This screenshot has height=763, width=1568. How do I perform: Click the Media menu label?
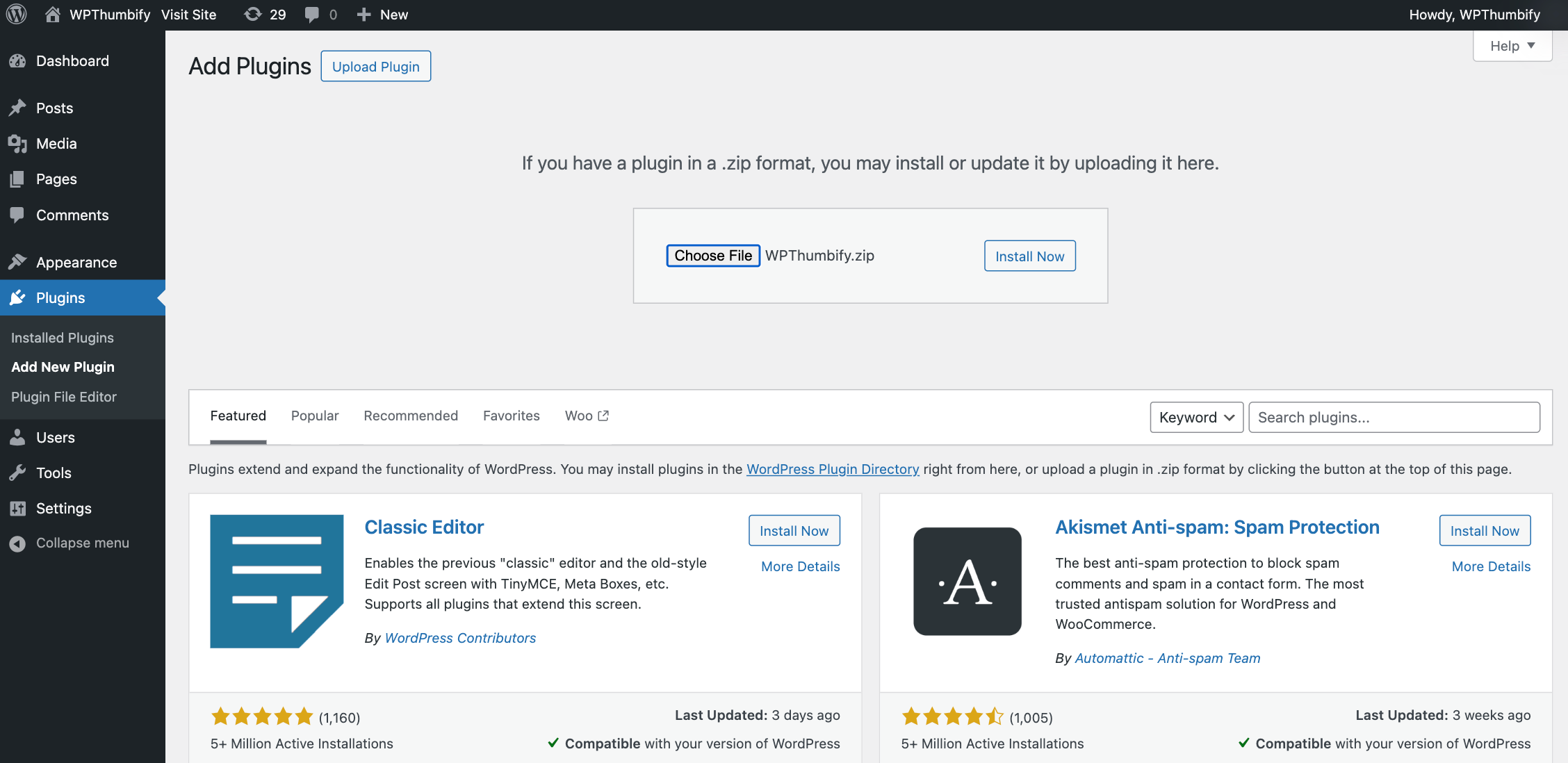pos(56,144)
